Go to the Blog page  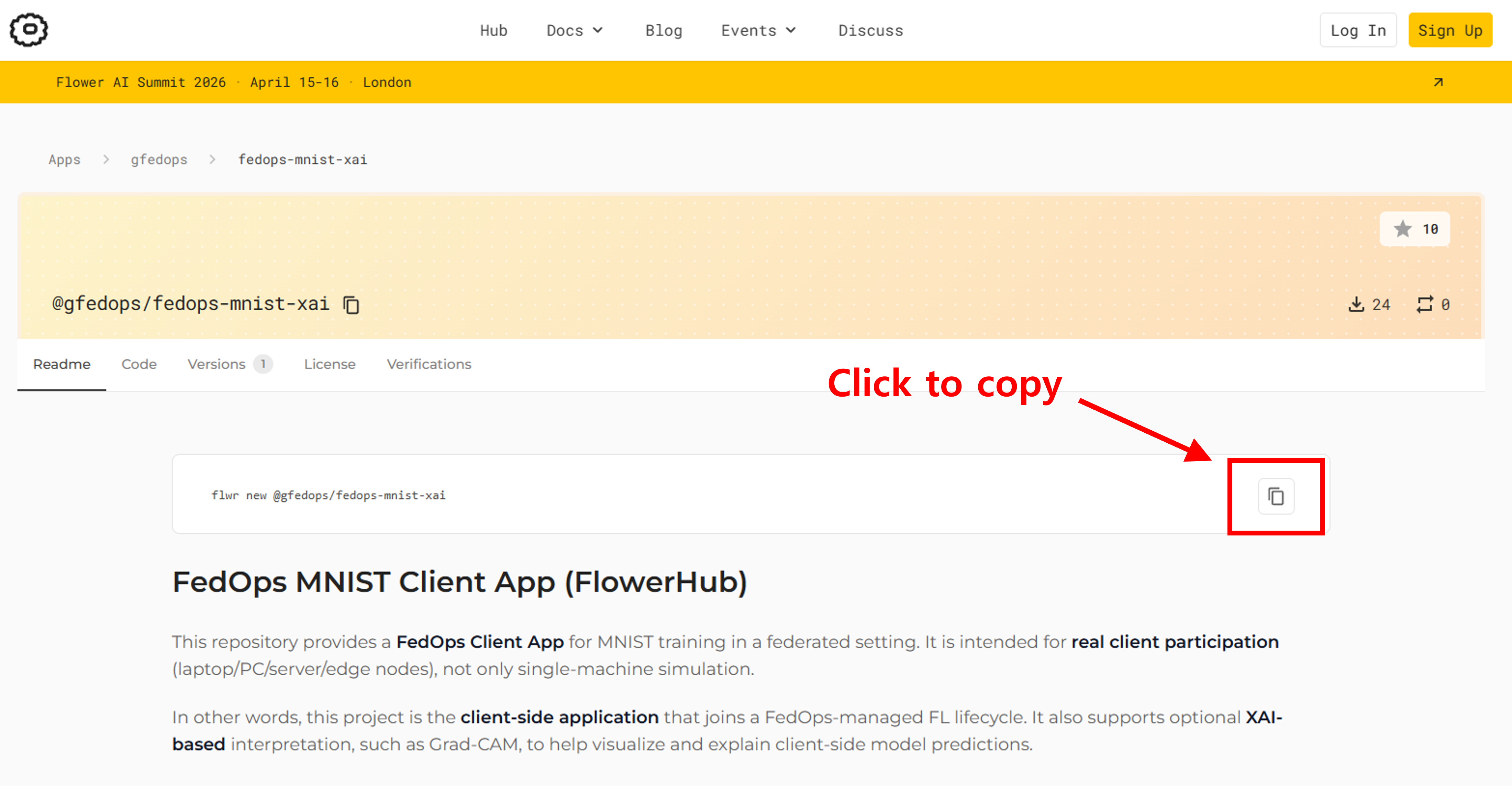point(663,31)
